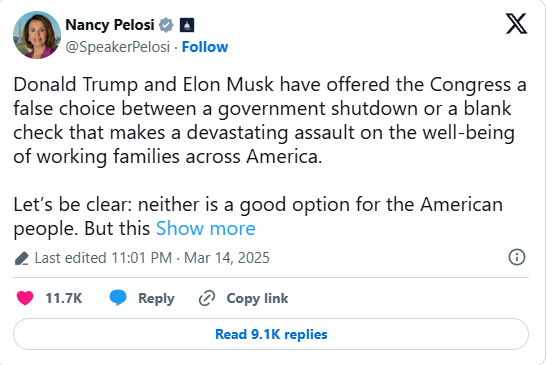This screenshot has height=365, width=547.
Task: Select the Reply text label
Action: tap(156, 298)
